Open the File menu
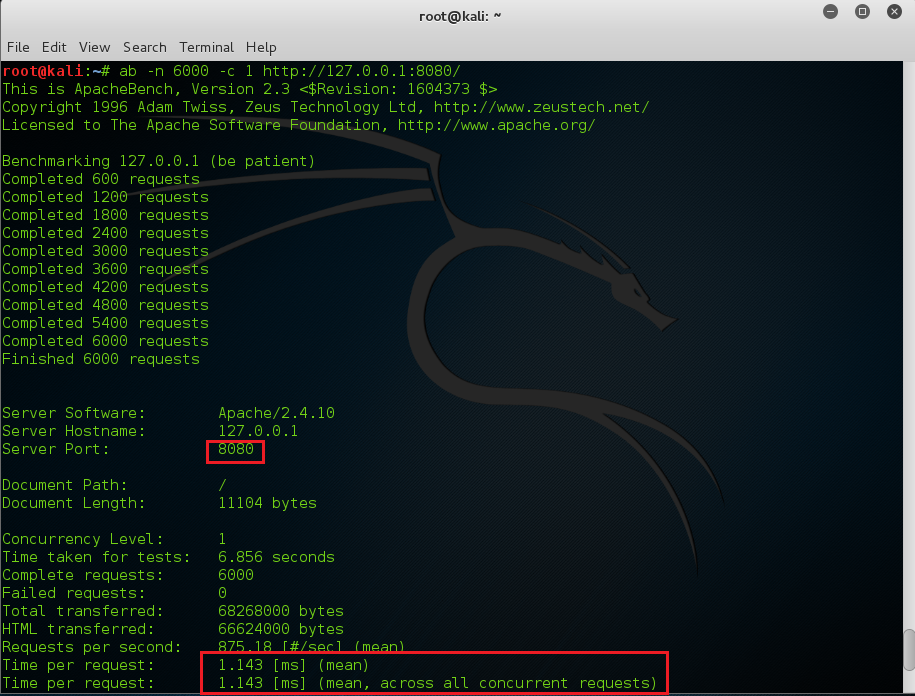915x696 pixels. coord(18,47)
